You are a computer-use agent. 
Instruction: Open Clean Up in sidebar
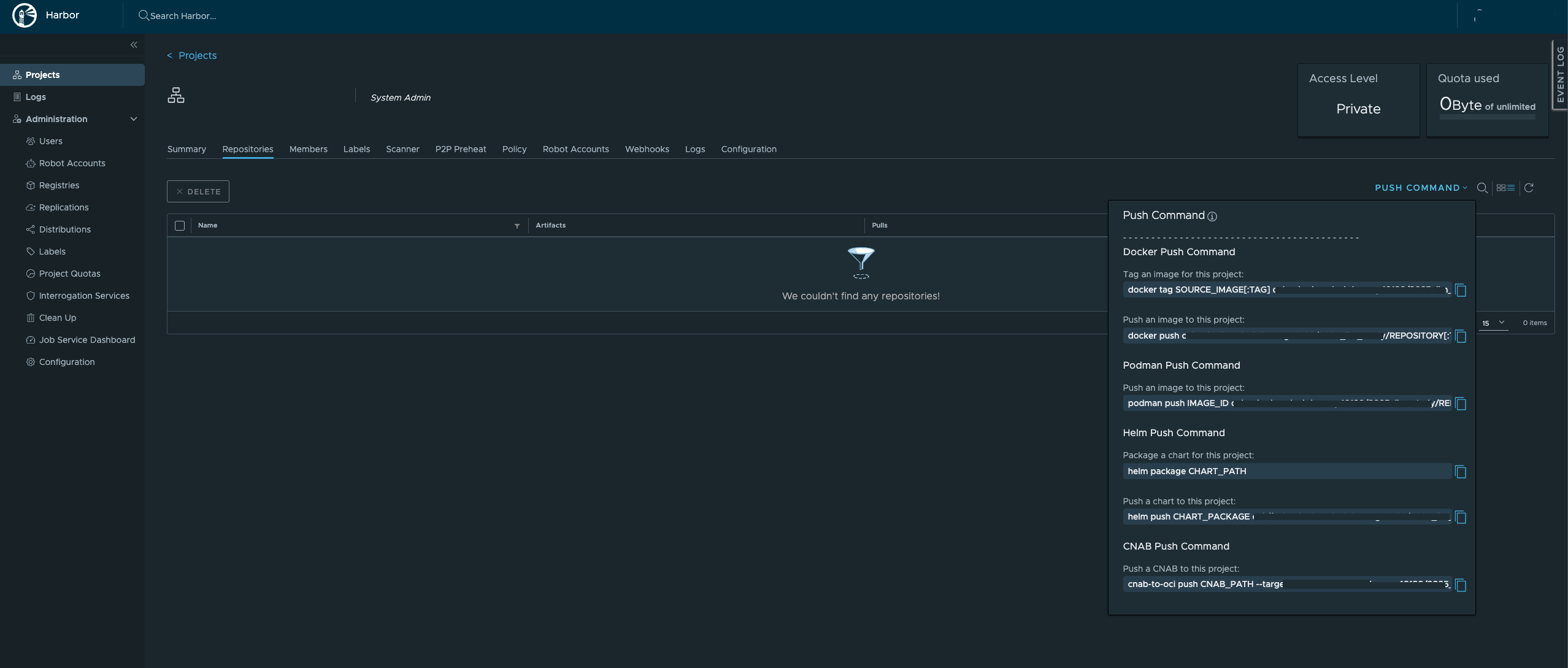tap(58, 318)
